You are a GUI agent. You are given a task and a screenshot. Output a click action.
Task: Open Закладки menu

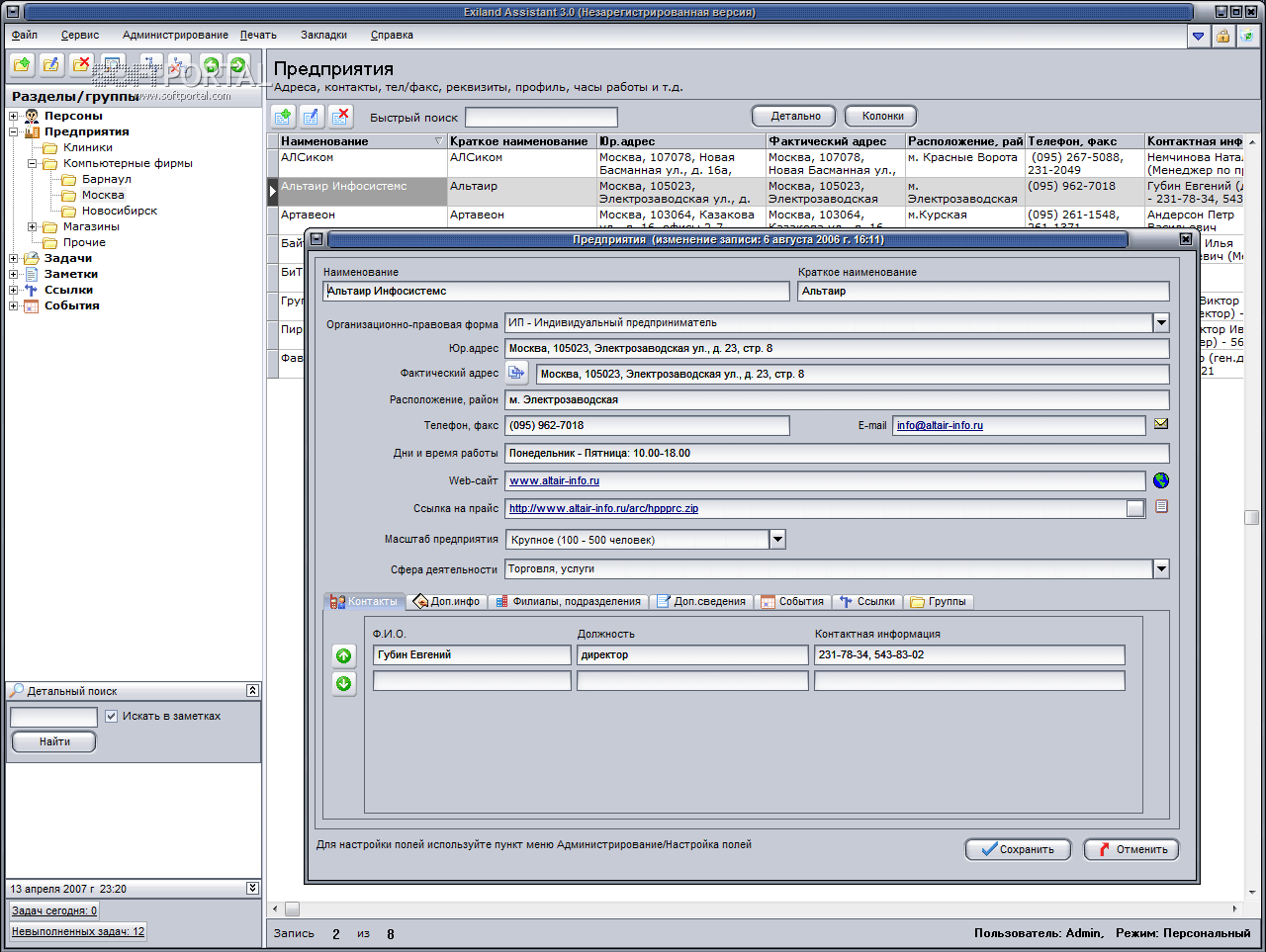pos(323,35)
